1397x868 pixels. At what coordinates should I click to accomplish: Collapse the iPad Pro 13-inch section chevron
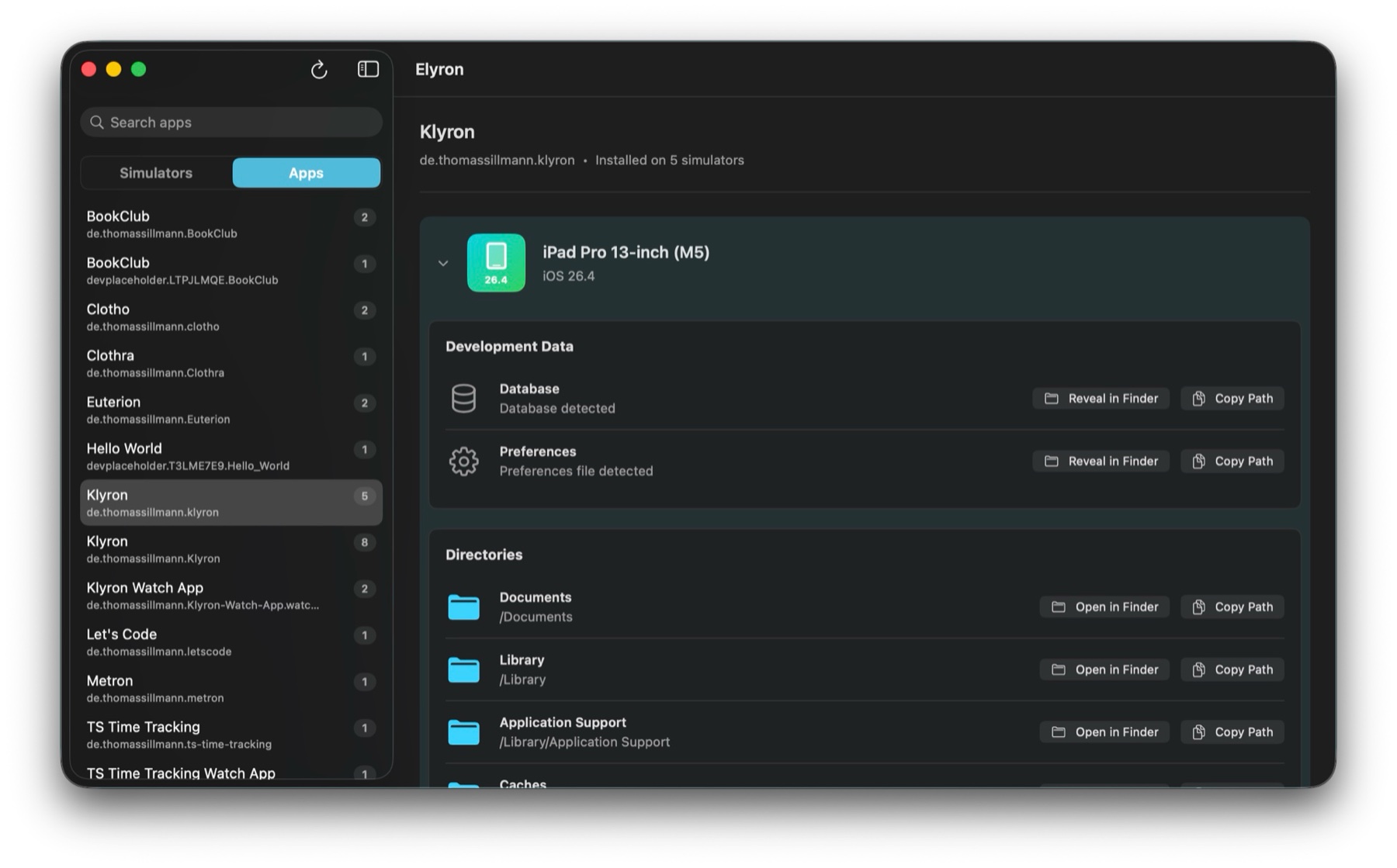pyautogui.click(x=443, y=263)
